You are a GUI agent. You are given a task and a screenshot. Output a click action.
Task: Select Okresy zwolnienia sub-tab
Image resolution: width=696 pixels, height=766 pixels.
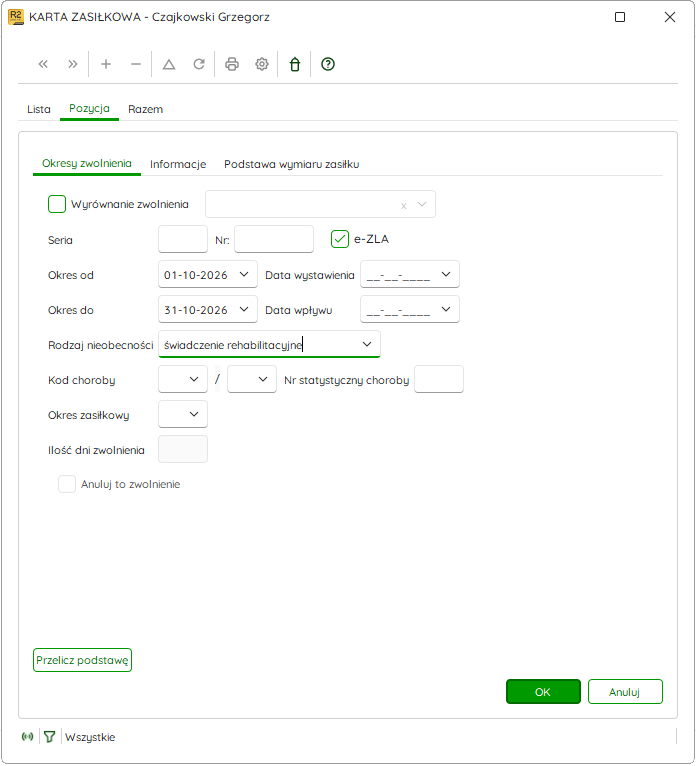87,164
